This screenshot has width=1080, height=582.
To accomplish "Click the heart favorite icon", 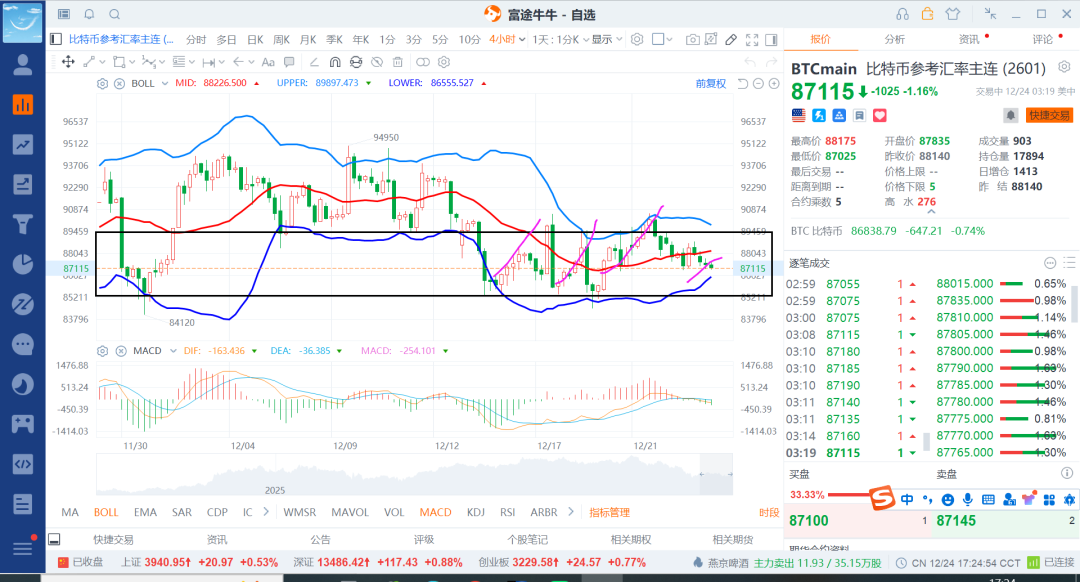I will (880, 115).
